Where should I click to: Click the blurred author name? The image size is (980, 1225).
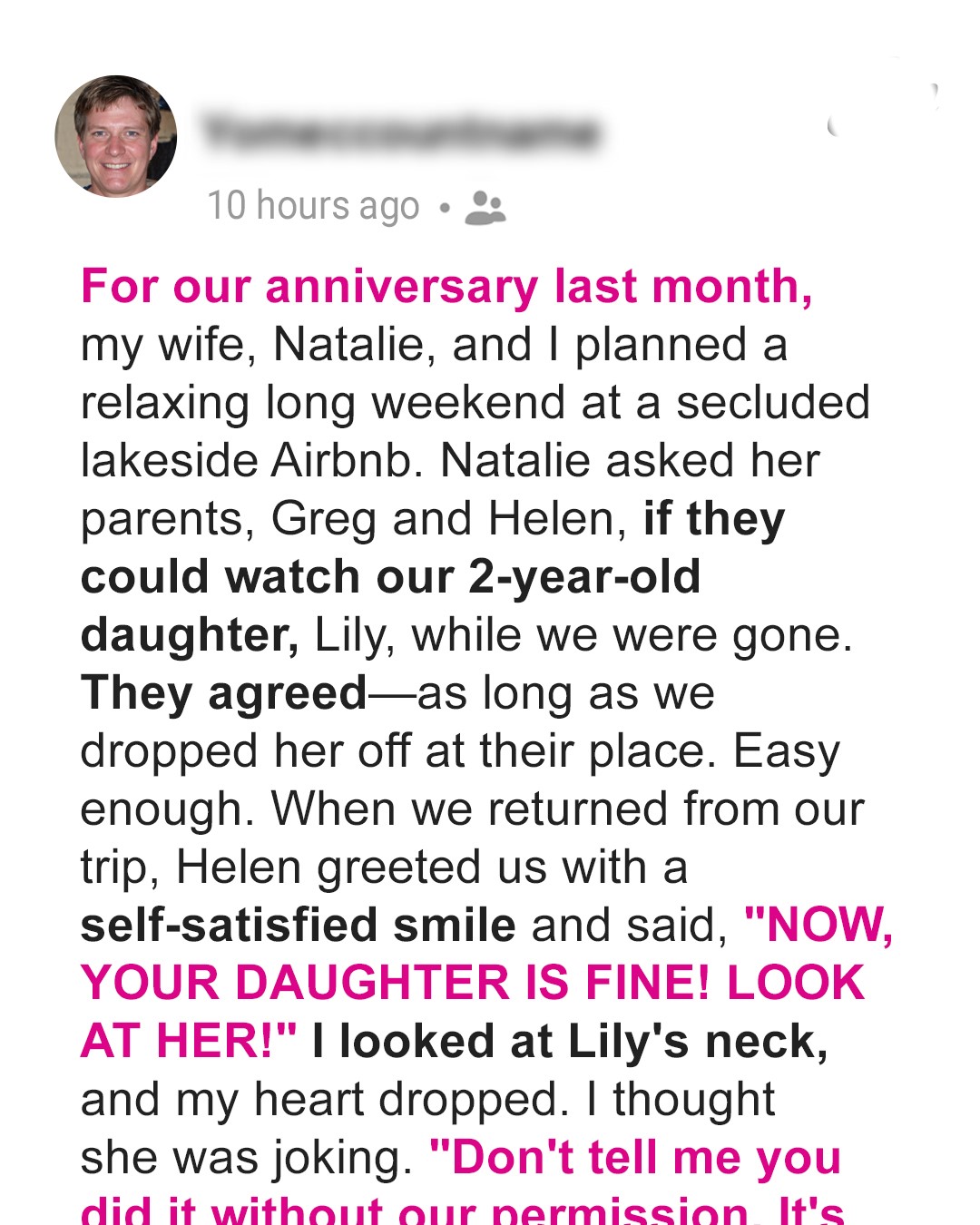(x=400, y=133)
